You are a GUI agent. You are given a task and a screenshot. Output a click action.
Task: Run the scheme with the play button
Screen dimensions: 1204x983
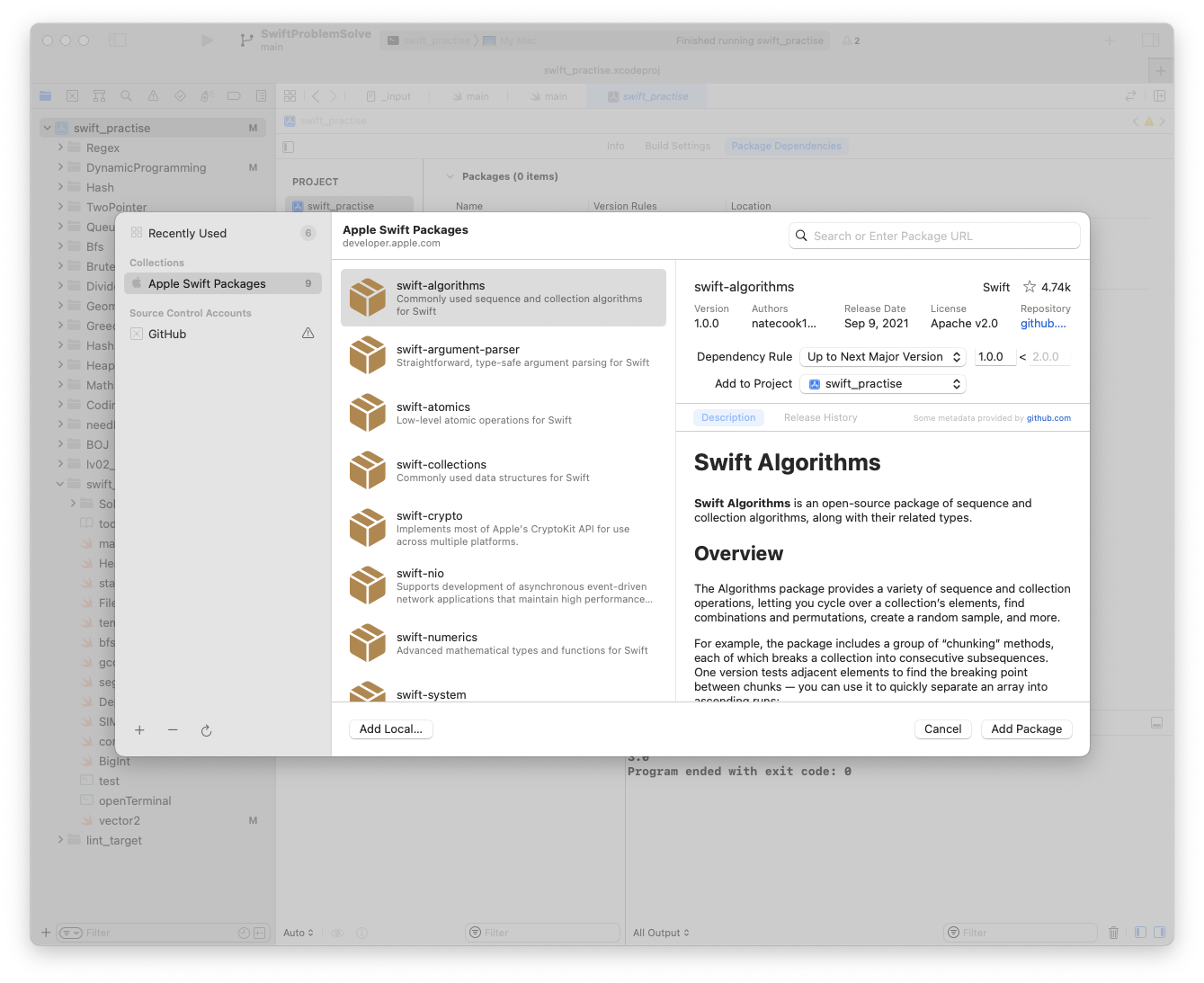(x=208, y=40)
